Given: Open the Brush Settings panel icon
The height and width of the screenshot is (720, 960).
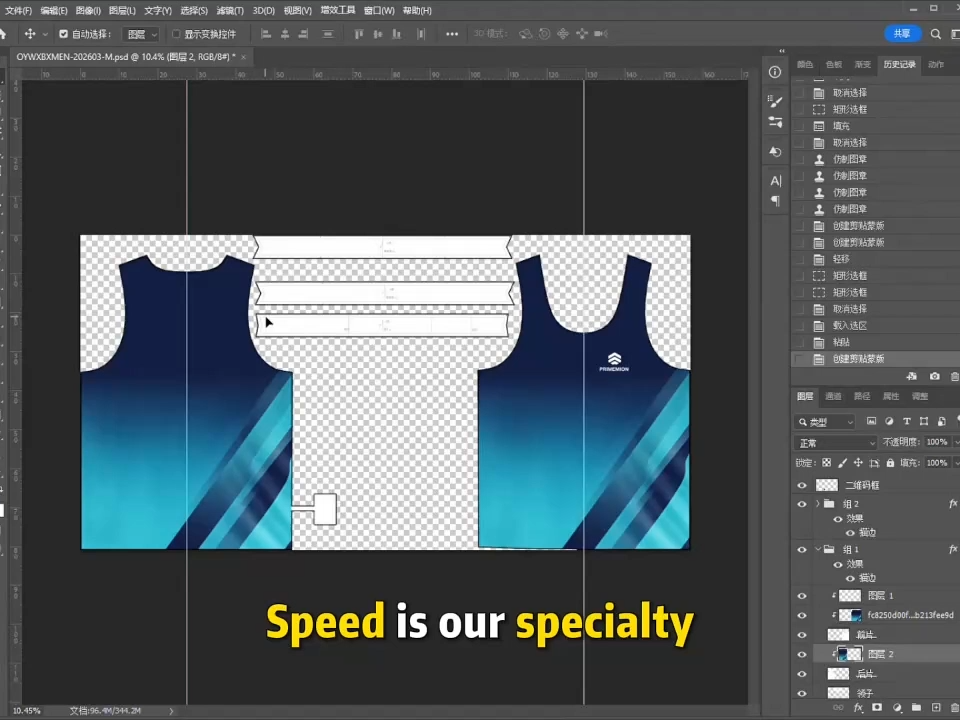Looking at the screenshot, I should (775, 101).
